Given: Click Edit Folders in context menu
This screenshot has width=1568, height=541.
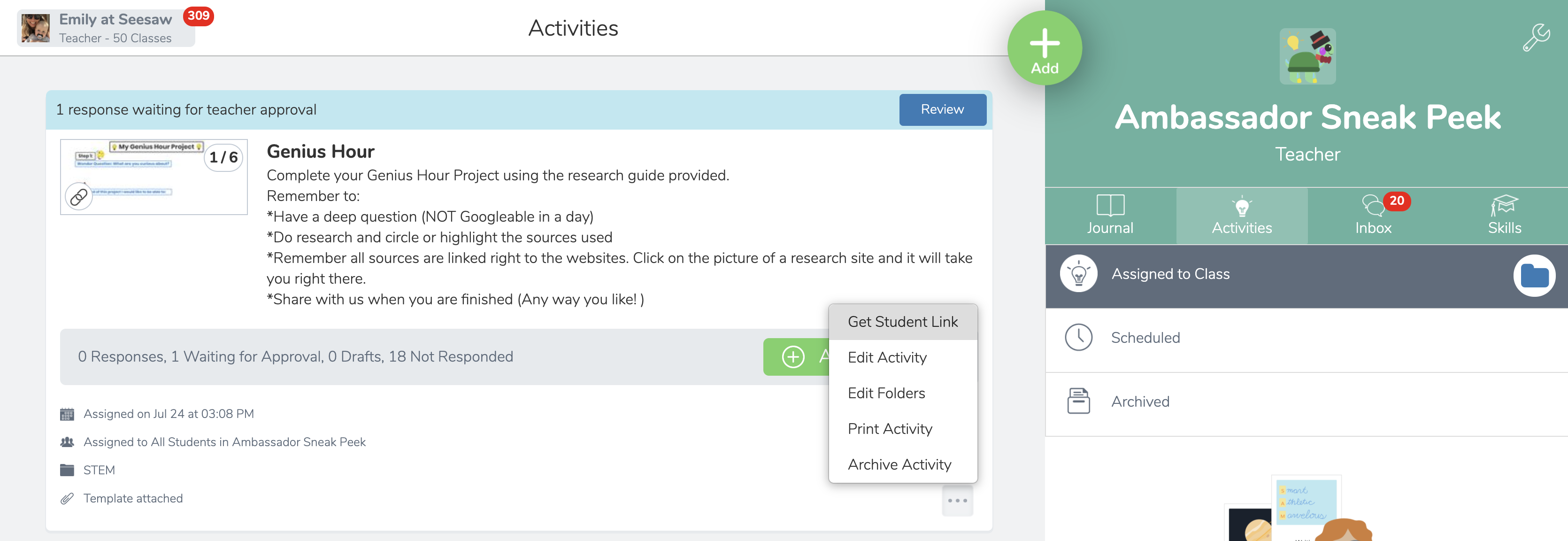Looking at the screenshot, I should pos(885,393).
